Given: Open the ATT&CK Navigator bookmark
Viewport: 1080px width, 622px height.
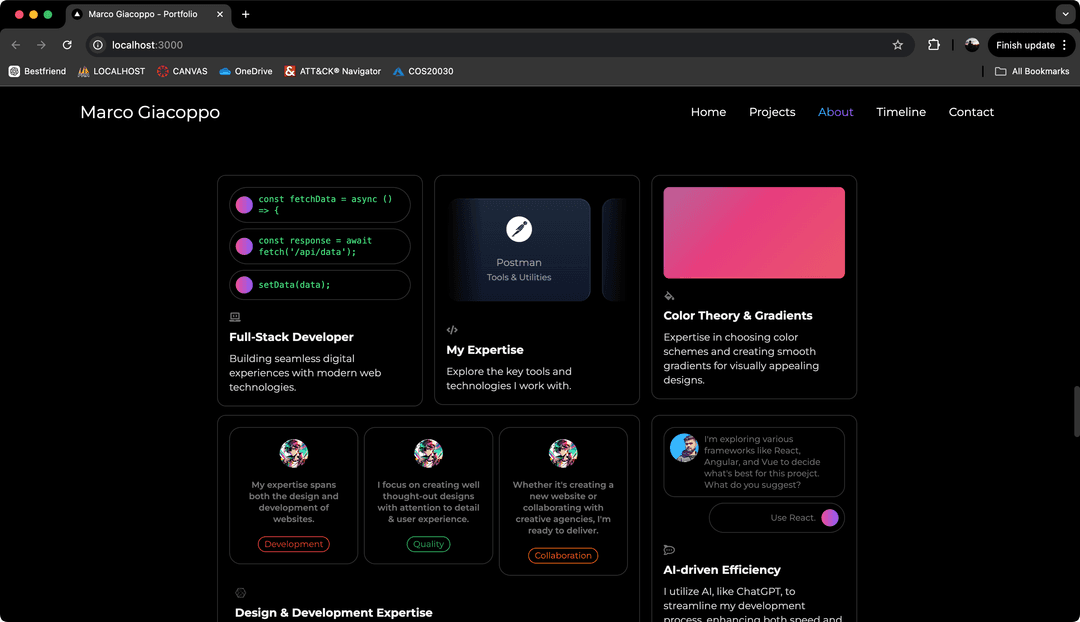Looking at the screenshot, I should [x=332, y=71].
